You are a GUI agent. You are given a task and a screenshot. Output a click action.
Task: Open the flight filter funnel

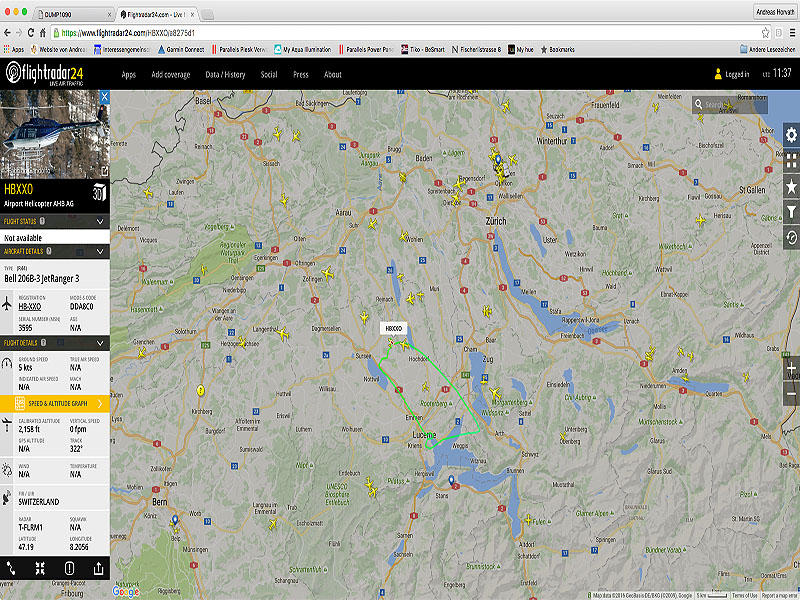[791, 212]
